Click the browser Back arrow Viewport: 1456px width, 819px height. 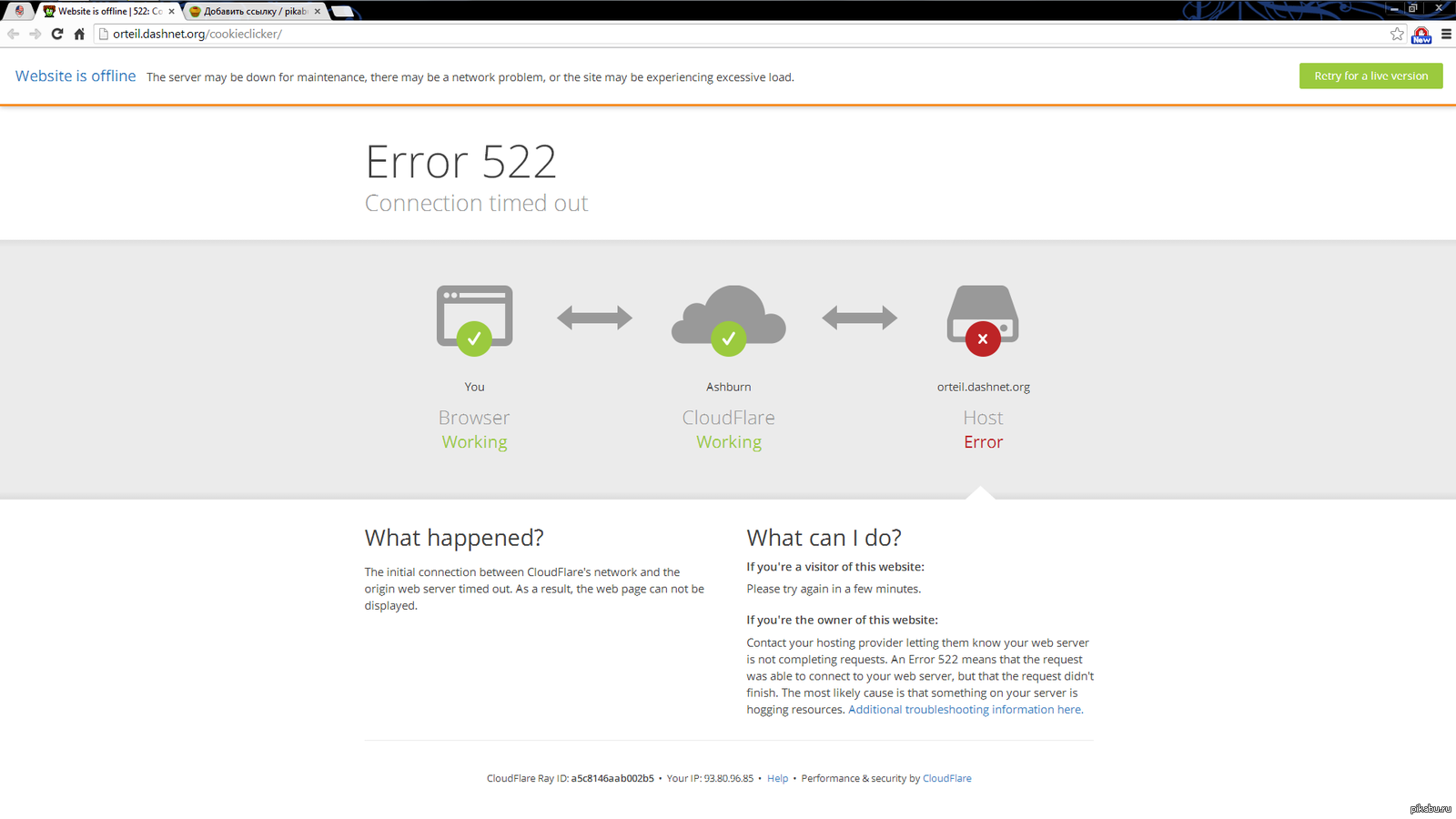pyautogui.click(x=13, y=34)
